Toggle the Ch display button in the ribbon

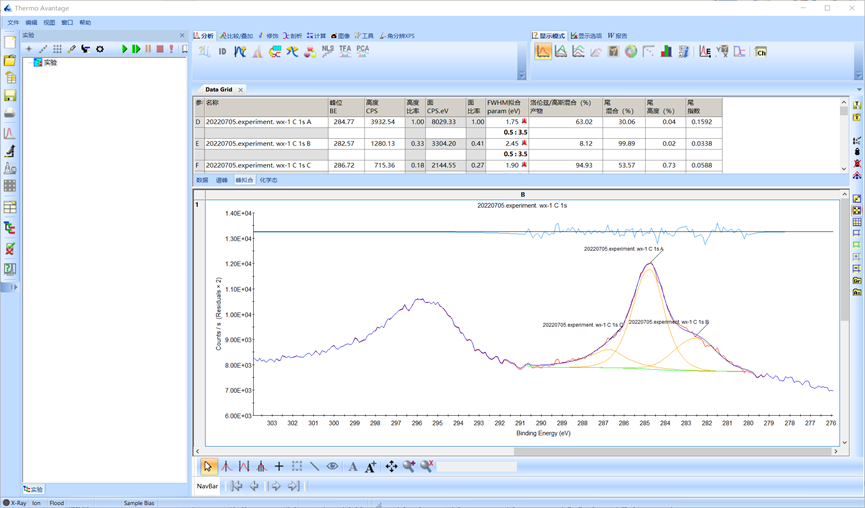[x=760, y=51]
